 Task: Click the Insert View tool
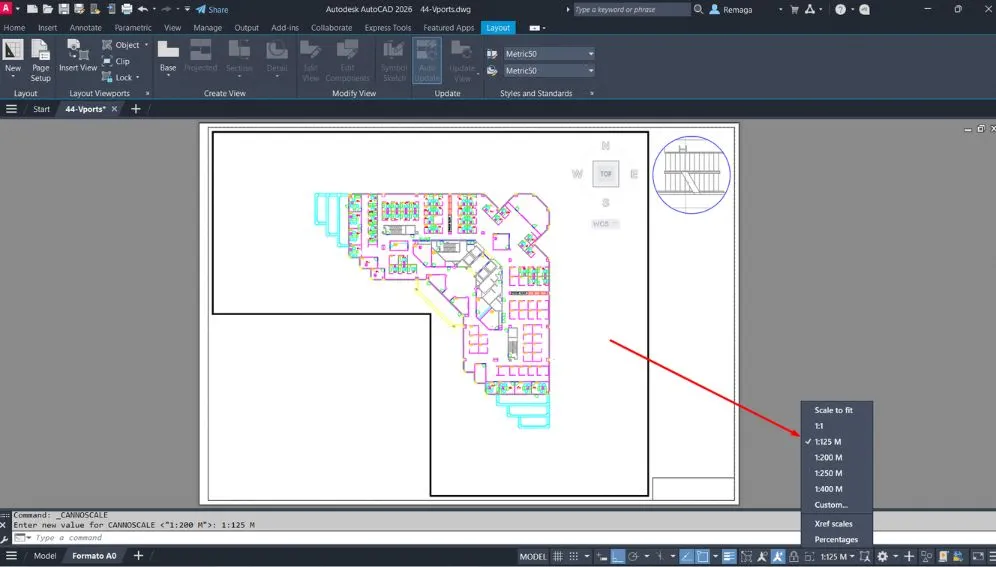pos(78,56)
